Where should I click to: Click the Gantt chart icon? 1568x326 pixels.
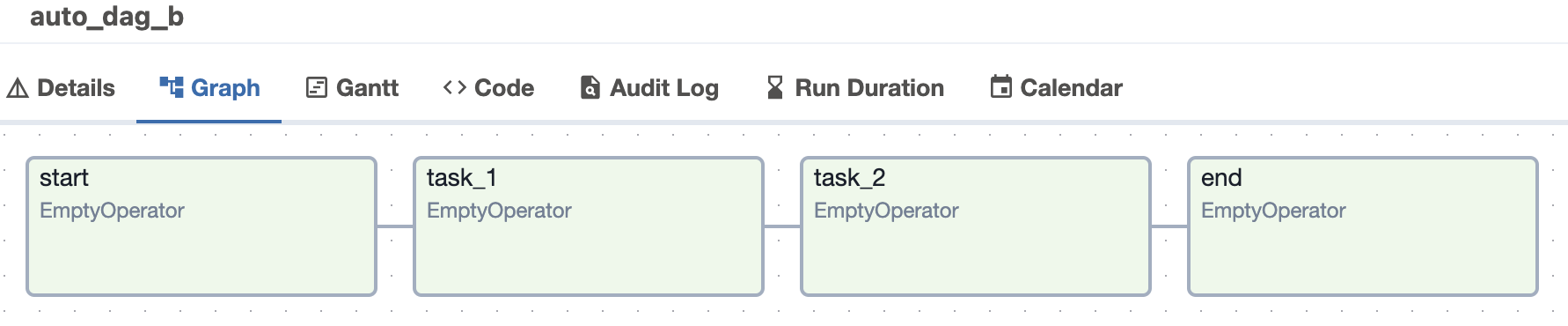(317, 88)
